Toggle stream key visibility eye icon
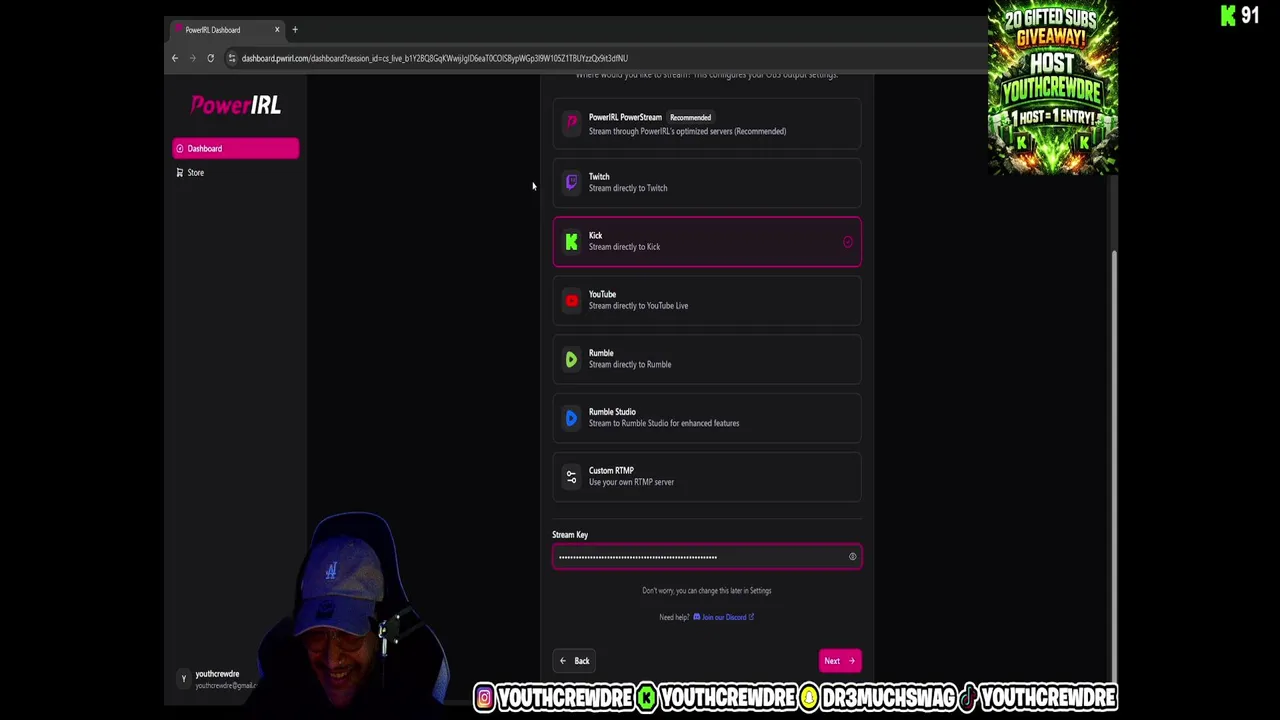The width and height of the screenshot is (1280, 720). coord(853,557)
